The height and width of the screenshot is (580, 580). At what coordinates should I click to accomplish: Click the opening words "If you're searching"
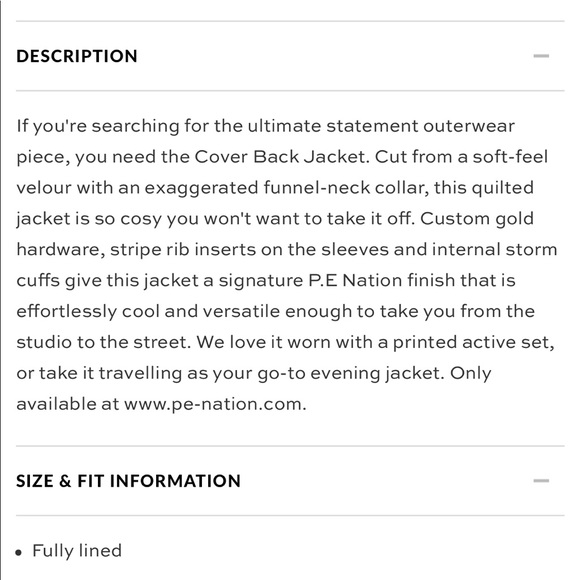[x=98, y=127]
